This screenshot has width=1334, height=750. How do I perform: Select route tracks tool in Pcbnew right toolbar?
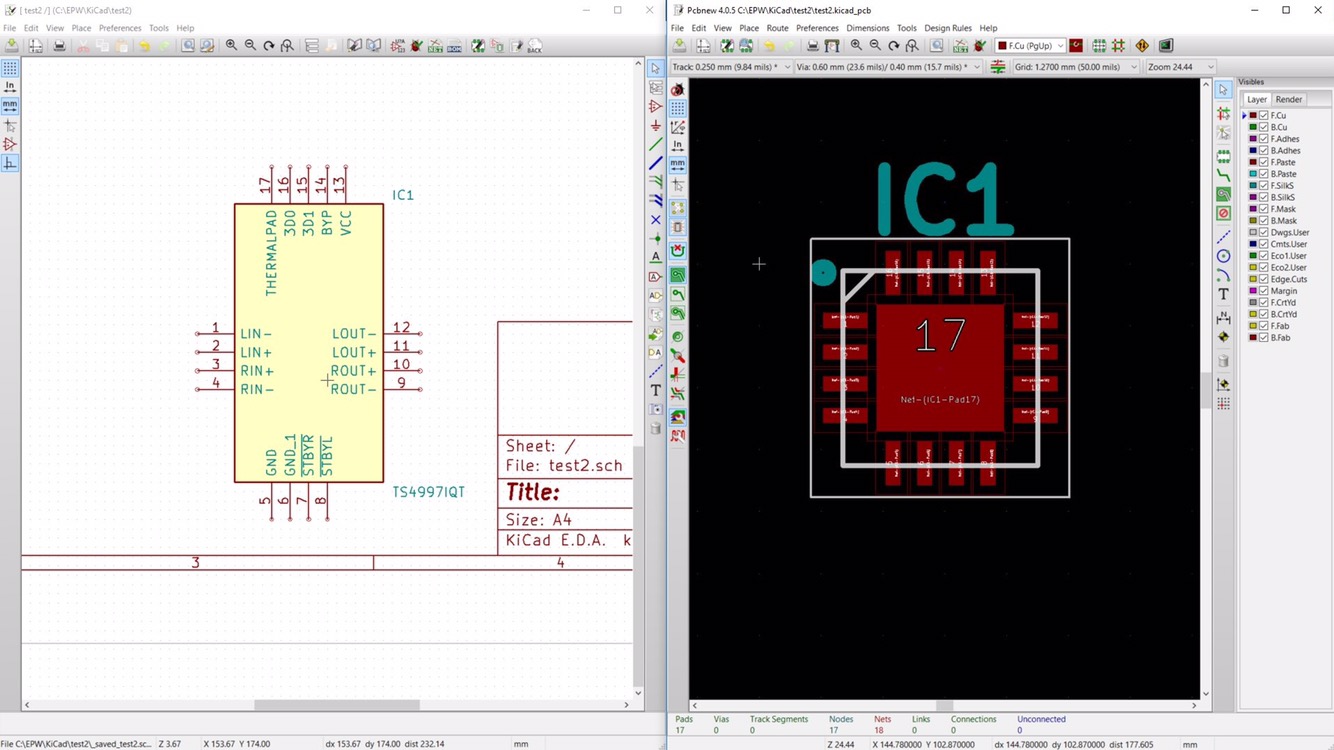pyautogui.click(x=1223, y=175)
